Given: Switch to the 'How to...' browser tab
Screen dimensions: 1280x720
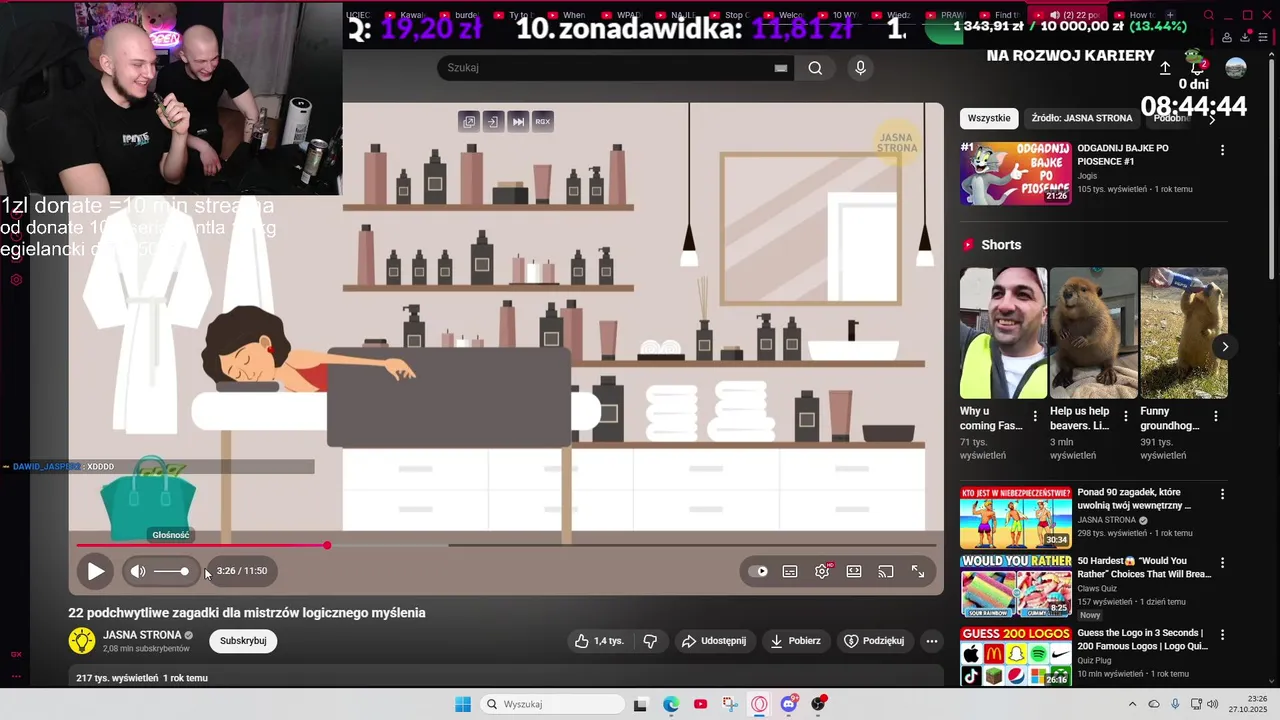Looking at the screenshot, I should 1135,15.
